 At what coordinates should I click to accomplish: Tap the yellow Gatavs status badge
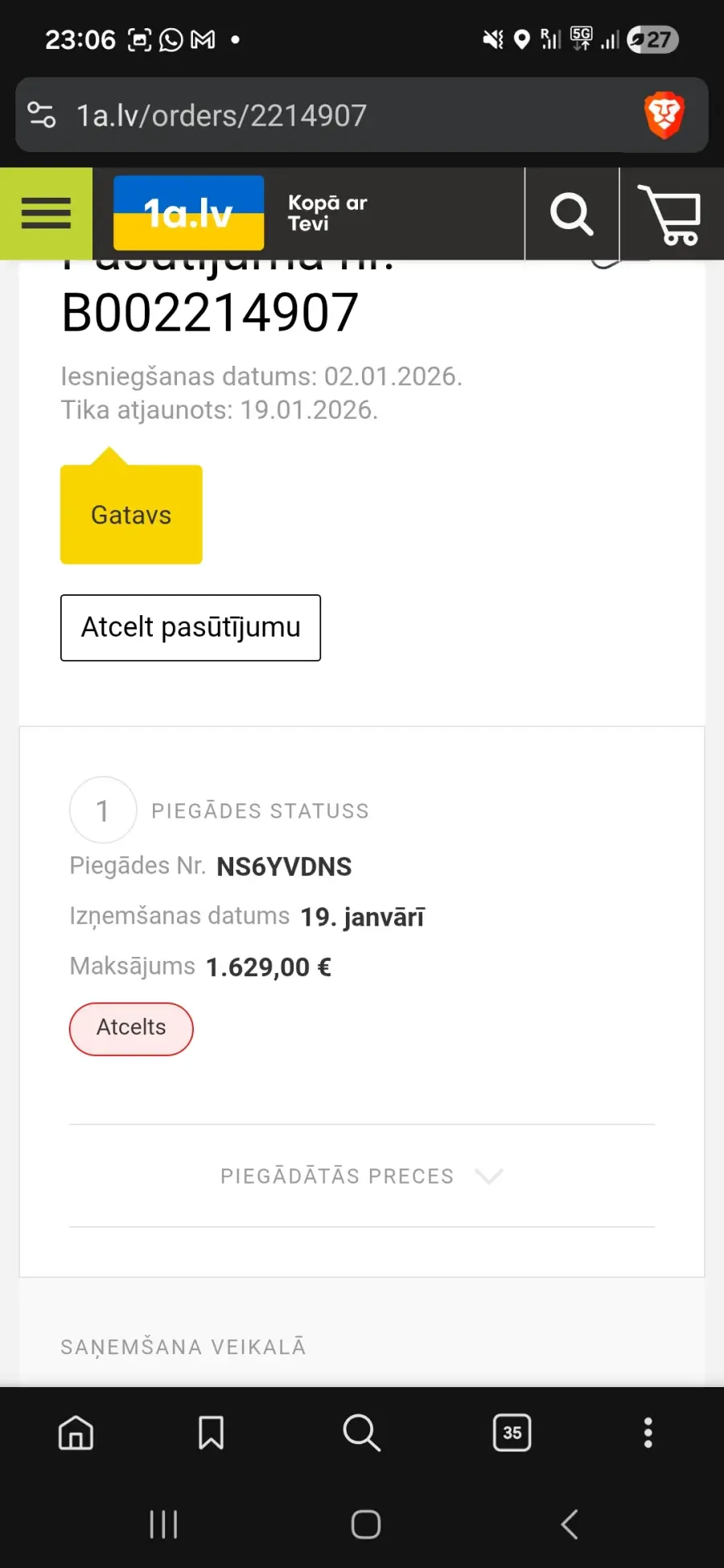(x=131, y=515)
